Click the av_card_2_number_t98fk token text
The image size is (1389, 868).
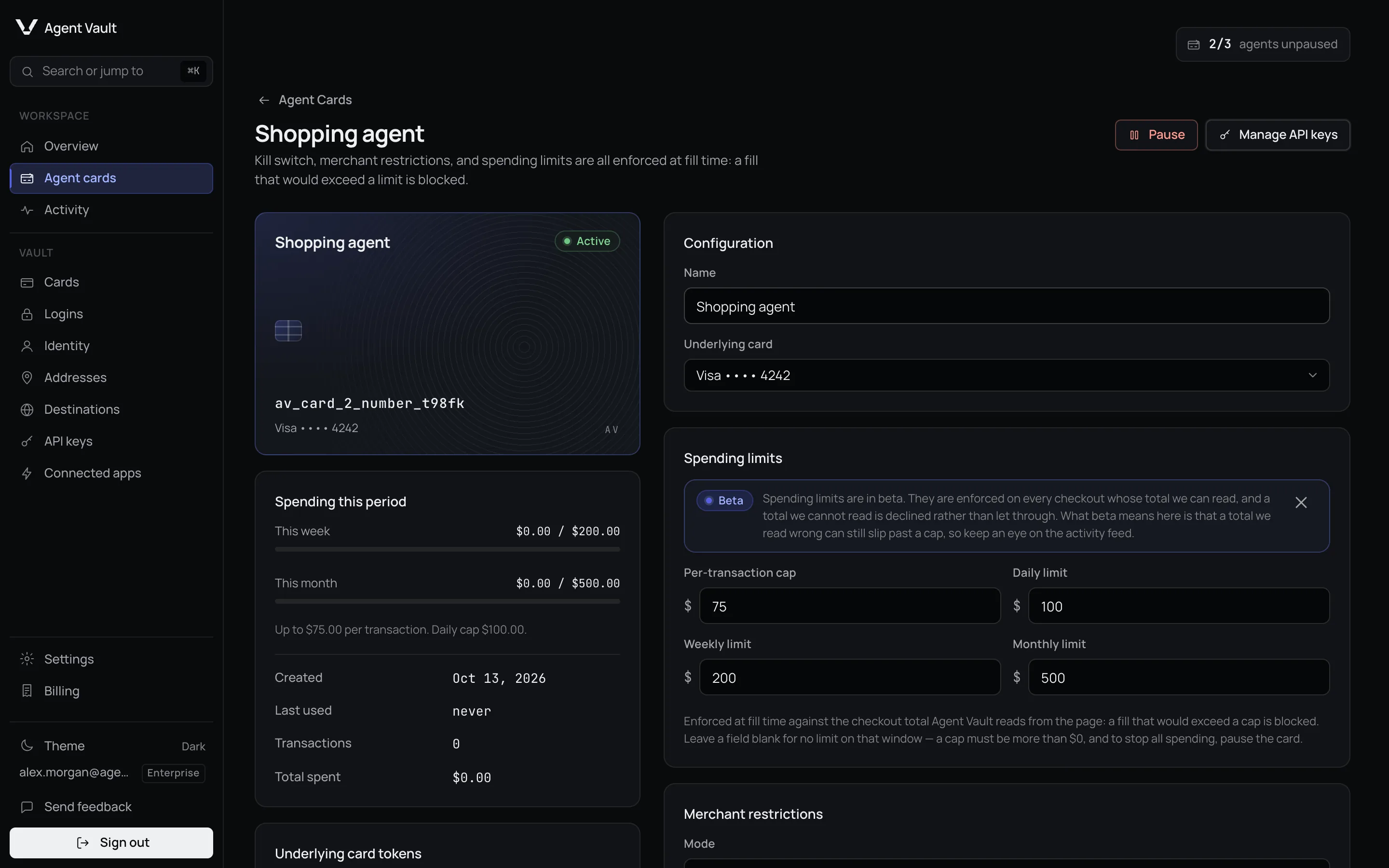369,404
